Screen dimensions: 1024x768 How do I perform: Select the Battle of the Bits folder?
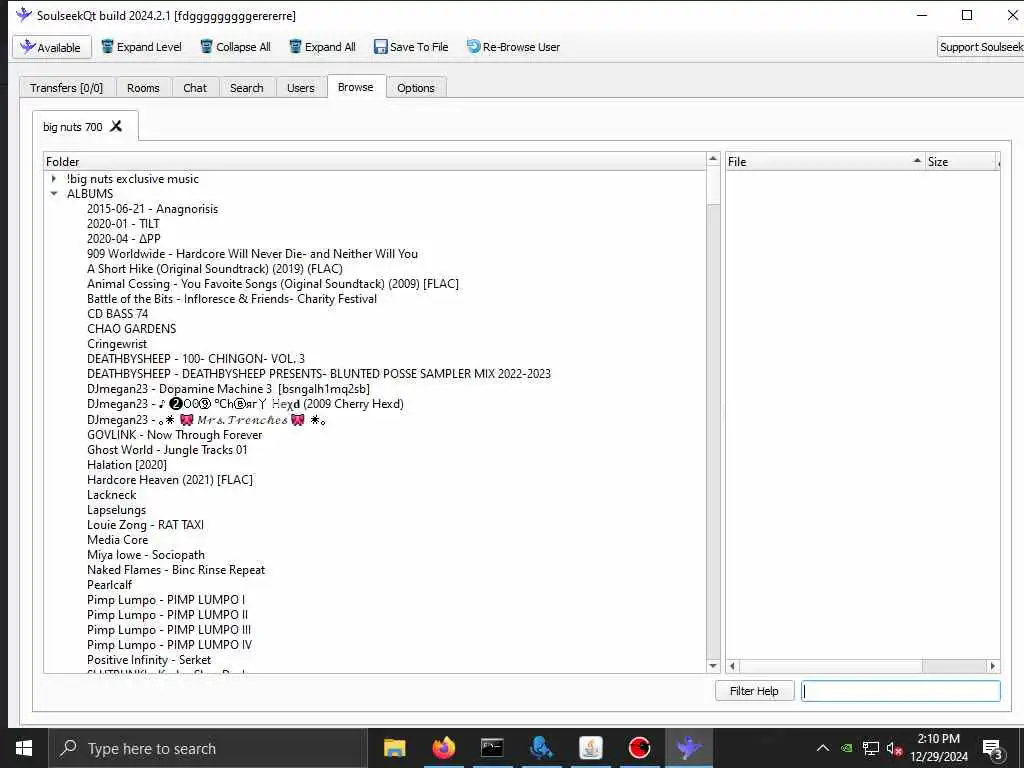click(232, 299)
